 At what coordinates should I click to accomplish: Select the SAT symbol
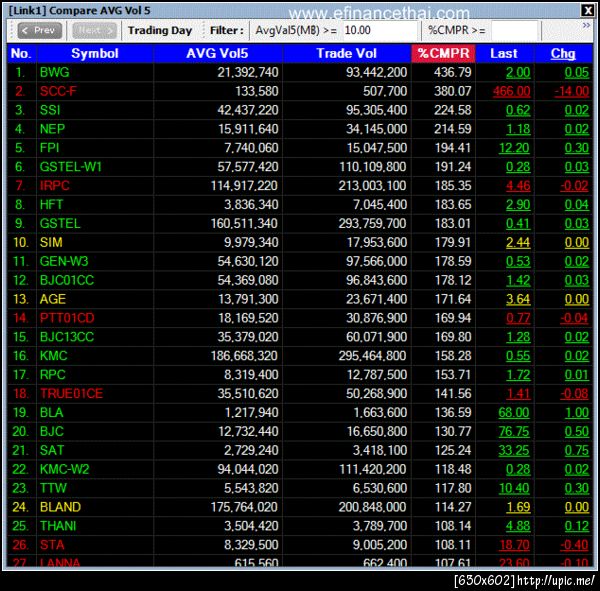[52, 450]
